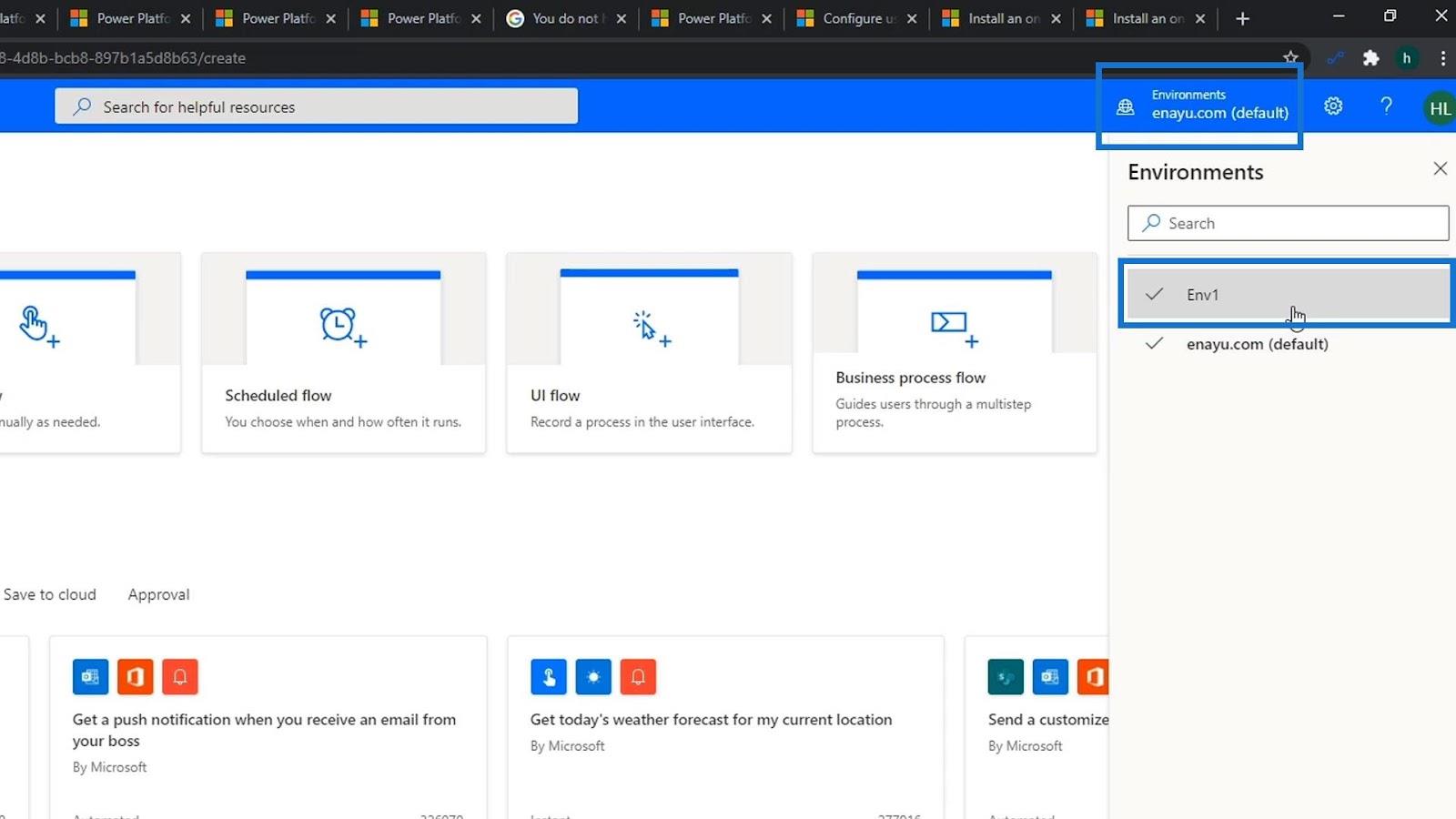The image size is (1456, 819).
Task: Click SharePoint icon on Send a customized template
Action: point(1006,676)
